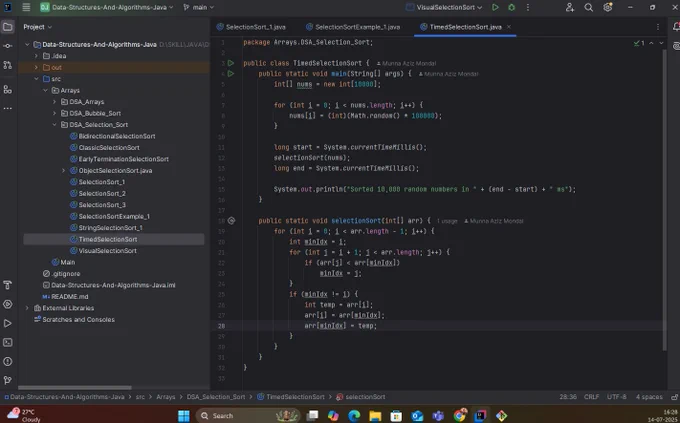The image size is (680, 423).
Task: Select Scratches and Consoles node
Action: pyautogui.click(x=74, y=320)
